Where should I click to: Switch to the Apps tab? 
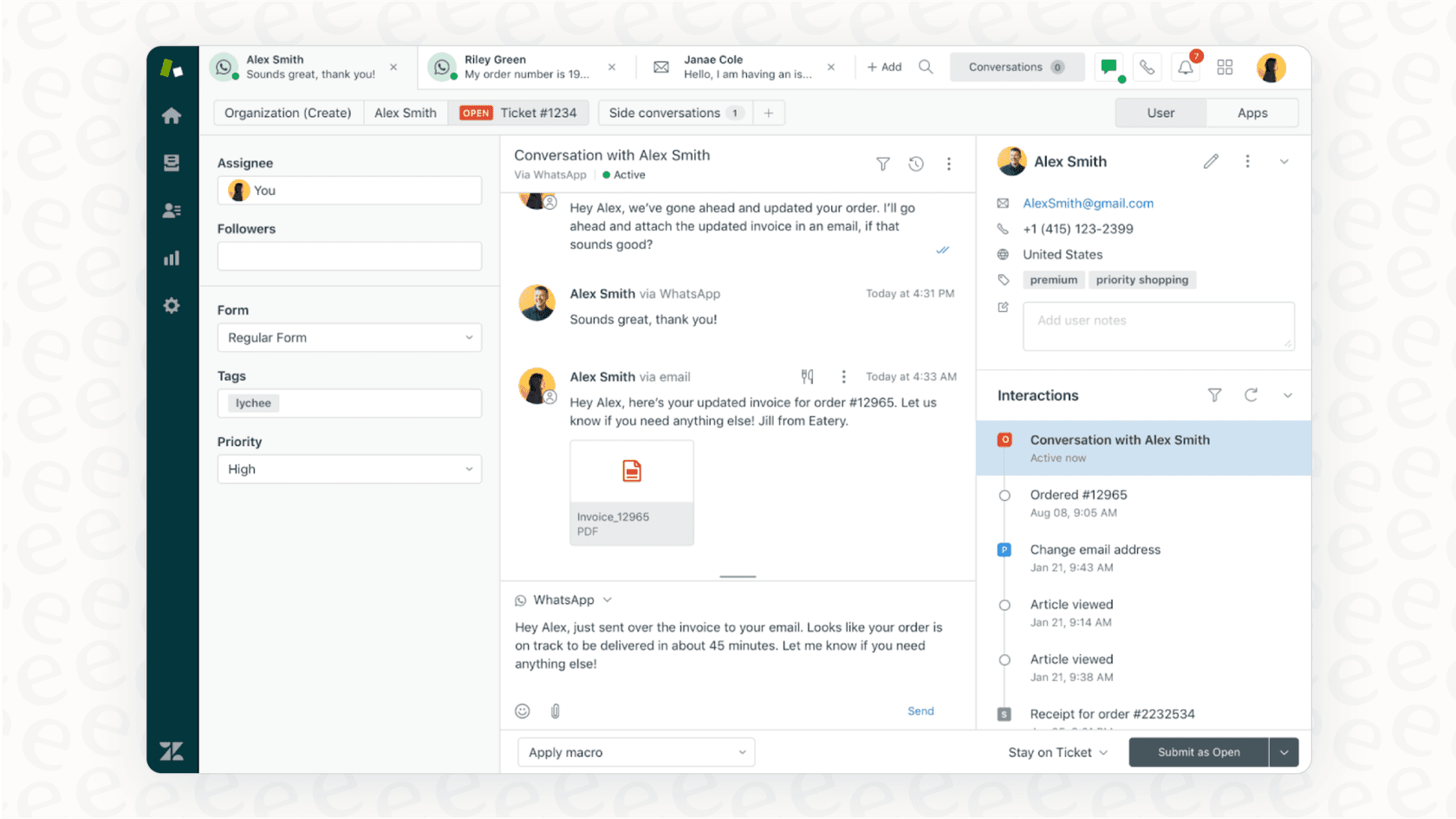tap(1251, 113)
